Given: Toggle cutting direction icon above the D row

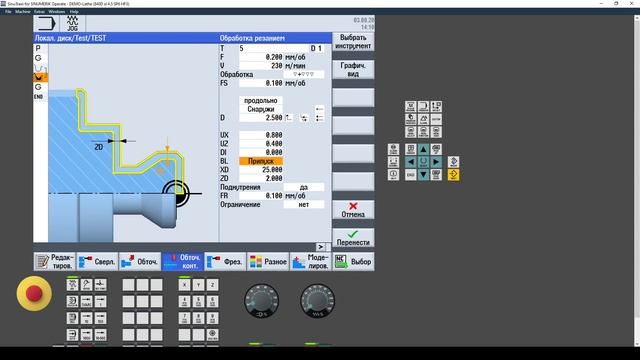Looking at the screenshot, I should point(320,109).
